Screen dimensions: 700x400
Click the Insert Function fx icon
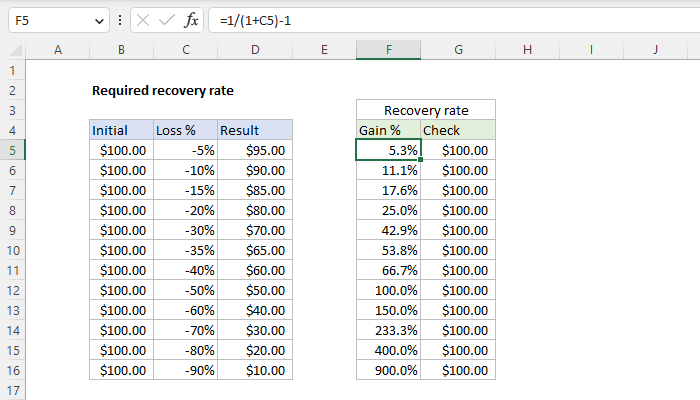click(x=191, y=20)
